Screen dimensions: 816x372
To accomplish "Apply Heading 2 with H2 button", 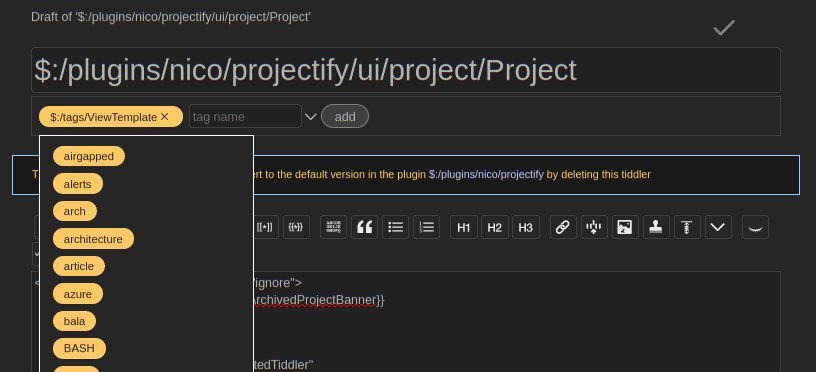I will pos(495,227).
